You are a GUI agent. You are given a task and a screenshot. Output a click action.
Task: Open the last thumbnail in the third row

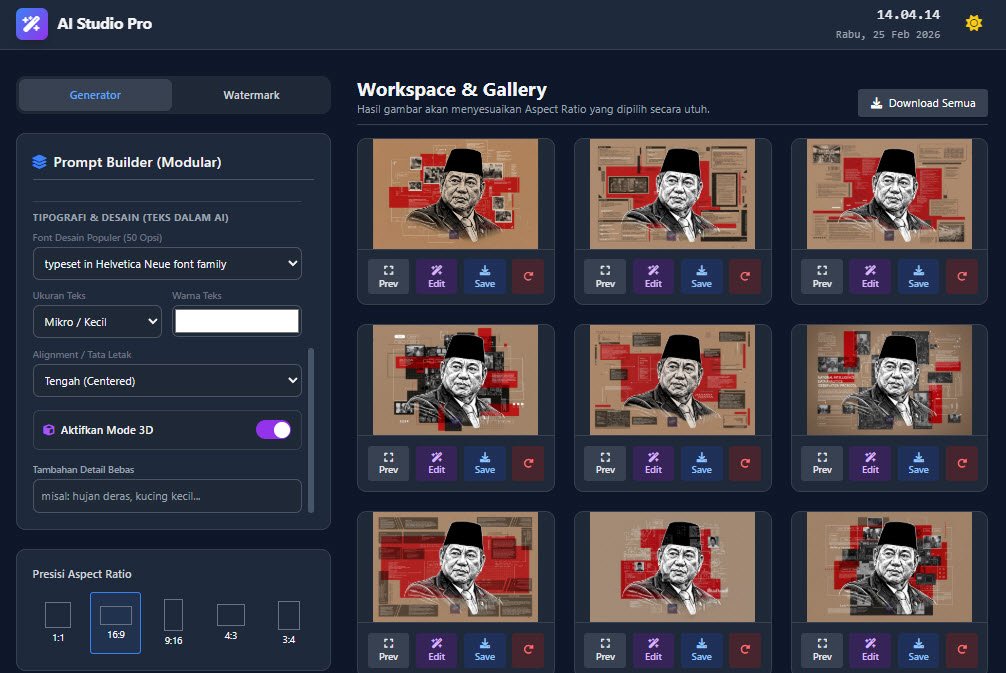click(x=889, y=567)
